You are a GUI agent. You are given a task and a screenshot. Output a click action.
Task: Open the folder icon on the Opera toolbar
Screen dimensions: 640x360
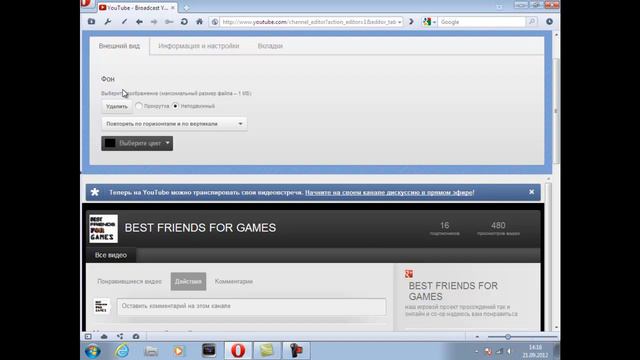point(91,22)
